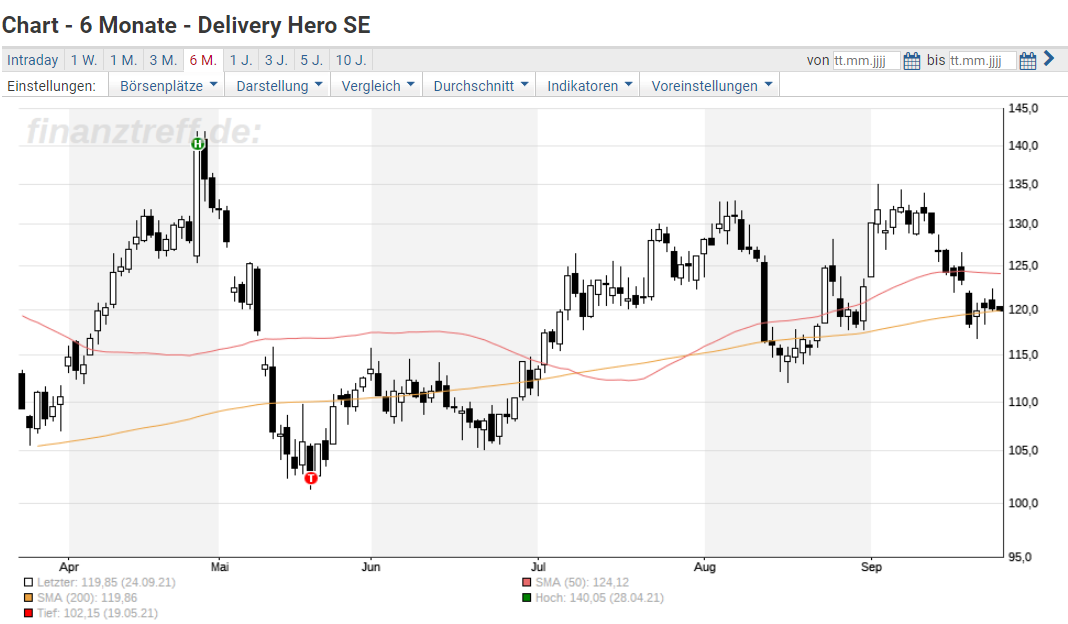Open the Indikatoren dropdown menu
1068x624 pixels.
click(589, 86)
